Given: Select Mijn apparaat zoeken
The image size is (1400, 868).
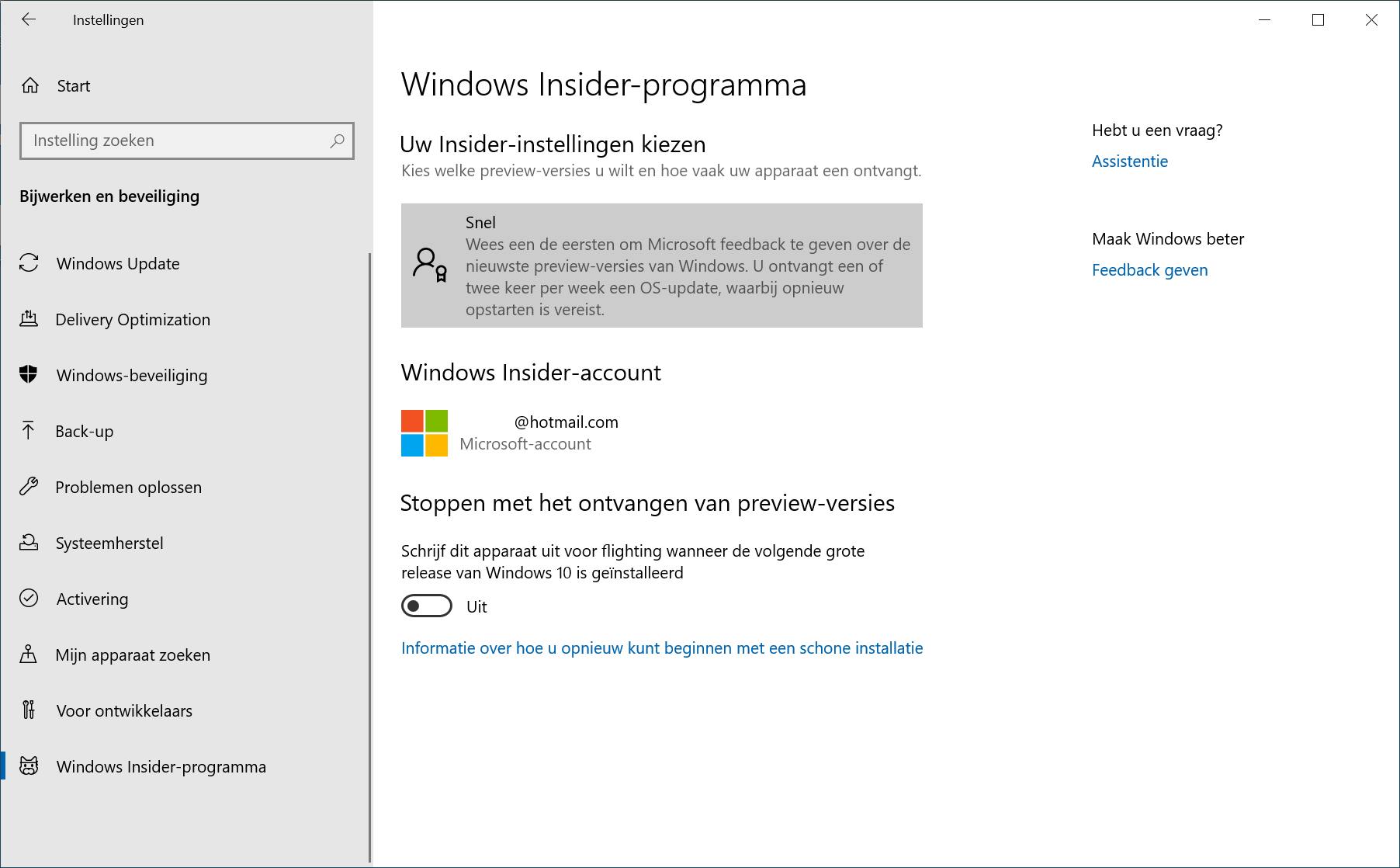Looking at the screenshot, I should pyautogui.click(x=185, y=654).
